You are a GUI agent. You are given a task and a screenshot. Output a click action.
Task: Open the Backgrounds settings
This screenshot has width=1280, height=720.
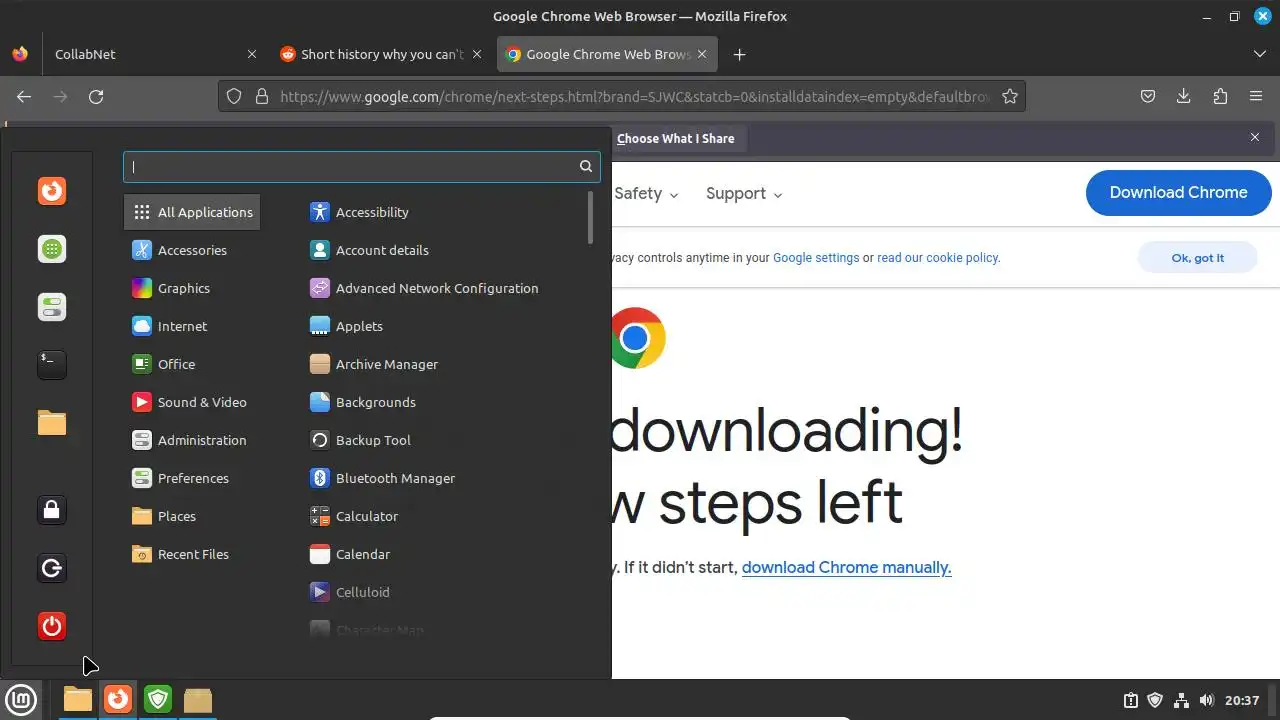(362, 402)
